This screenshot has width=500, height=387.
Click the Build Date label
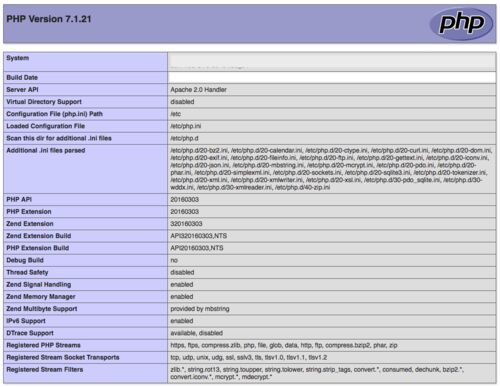coord(22,77)
